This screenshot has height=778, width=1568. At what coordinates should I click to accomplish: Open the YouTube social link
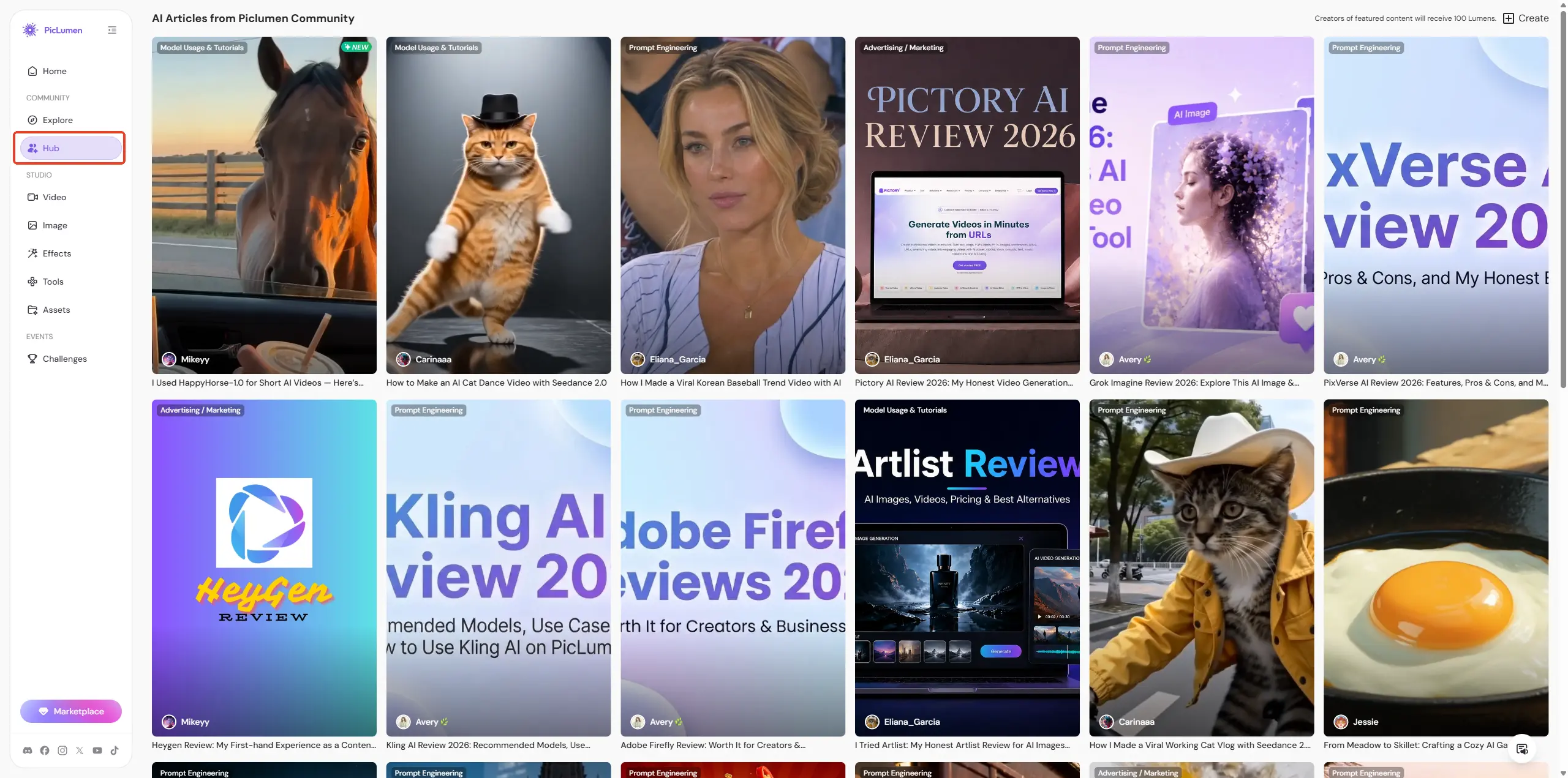[97, 750]
